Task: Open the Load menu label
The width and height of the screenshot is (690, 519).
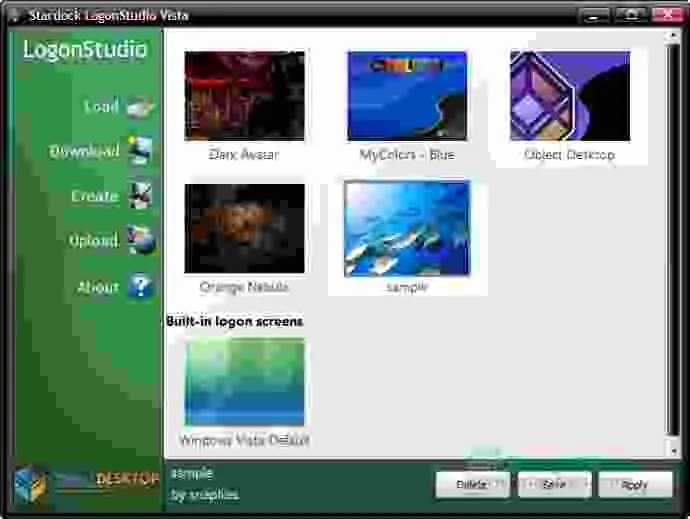Action: 101,107
